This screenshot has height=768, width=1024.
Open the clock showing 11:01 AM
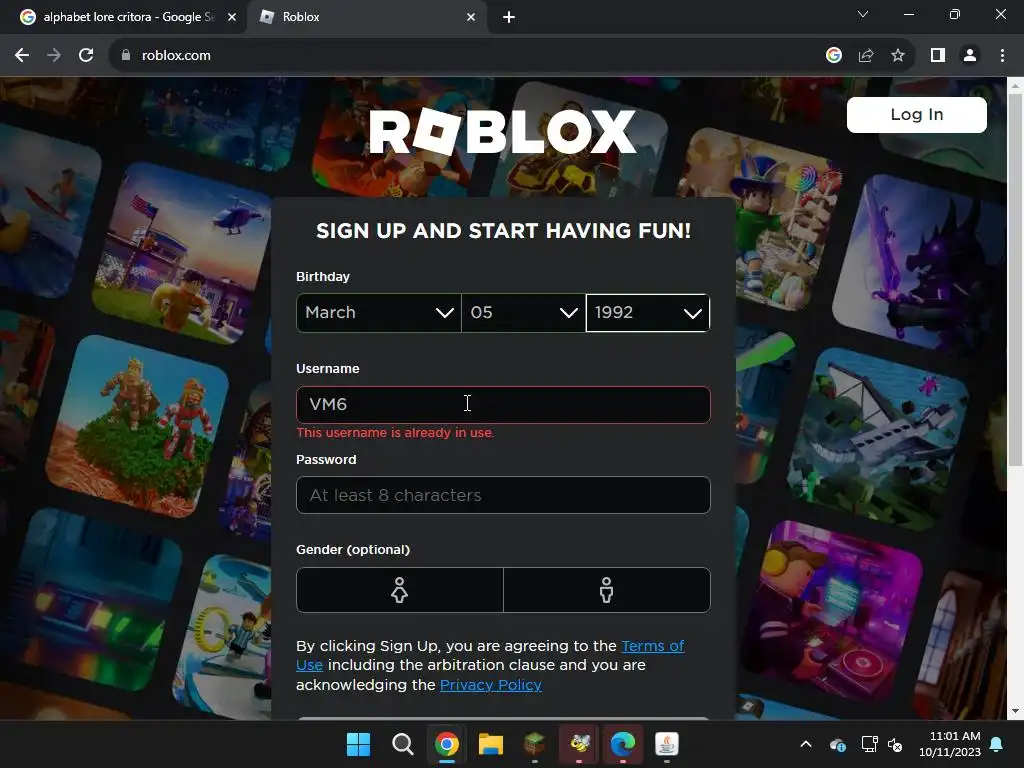(x=950, y=744)
